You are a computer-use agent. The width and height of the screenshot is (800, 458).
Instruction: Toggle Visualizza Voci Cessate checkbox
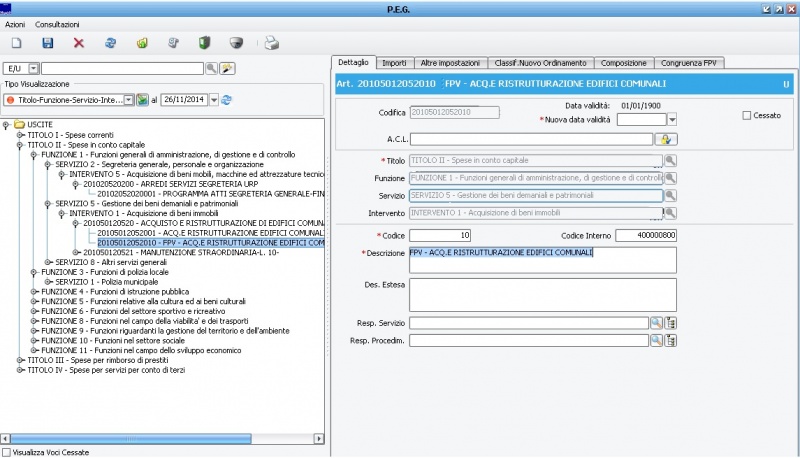tap(6, 452)
